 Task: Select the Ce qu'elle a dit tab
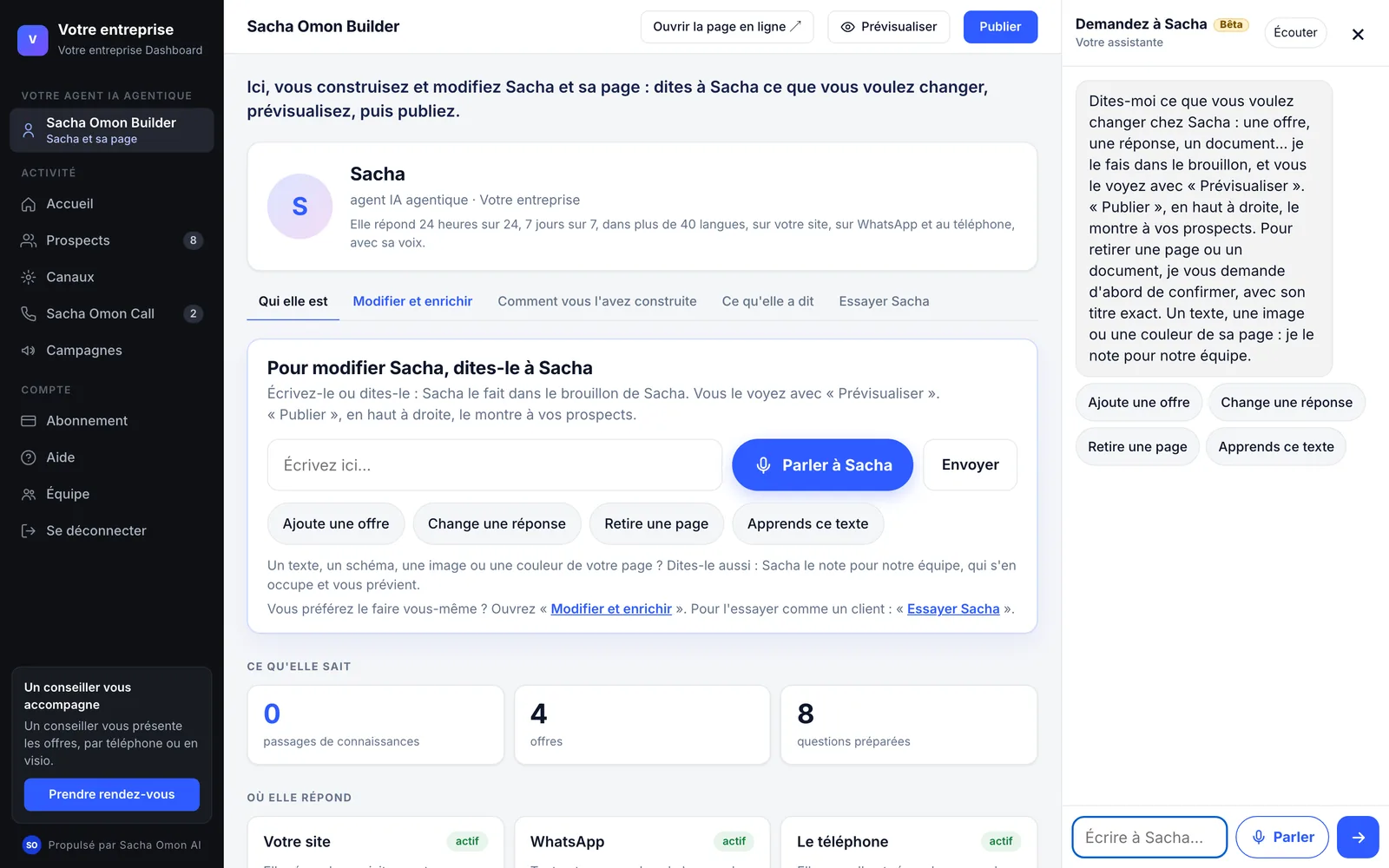tap(767, 301)
